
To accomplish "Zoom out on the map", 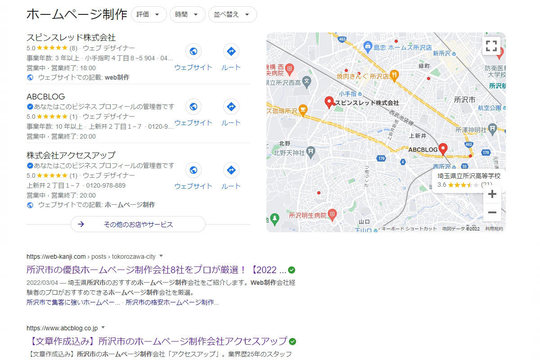I will (x=492, y=212).
